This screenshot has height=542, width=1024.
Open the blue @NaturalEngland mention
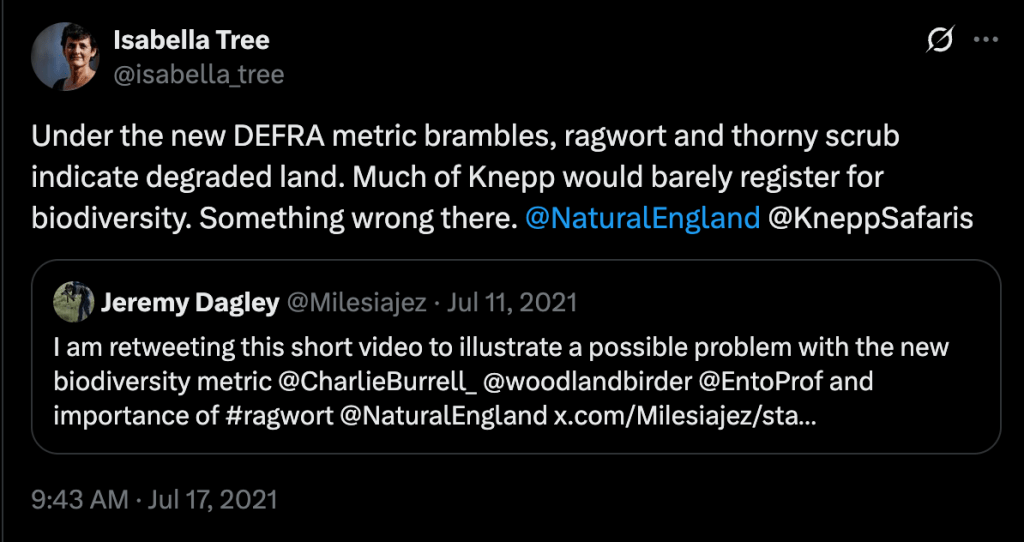pyautogui.click(x=642, y=218)
